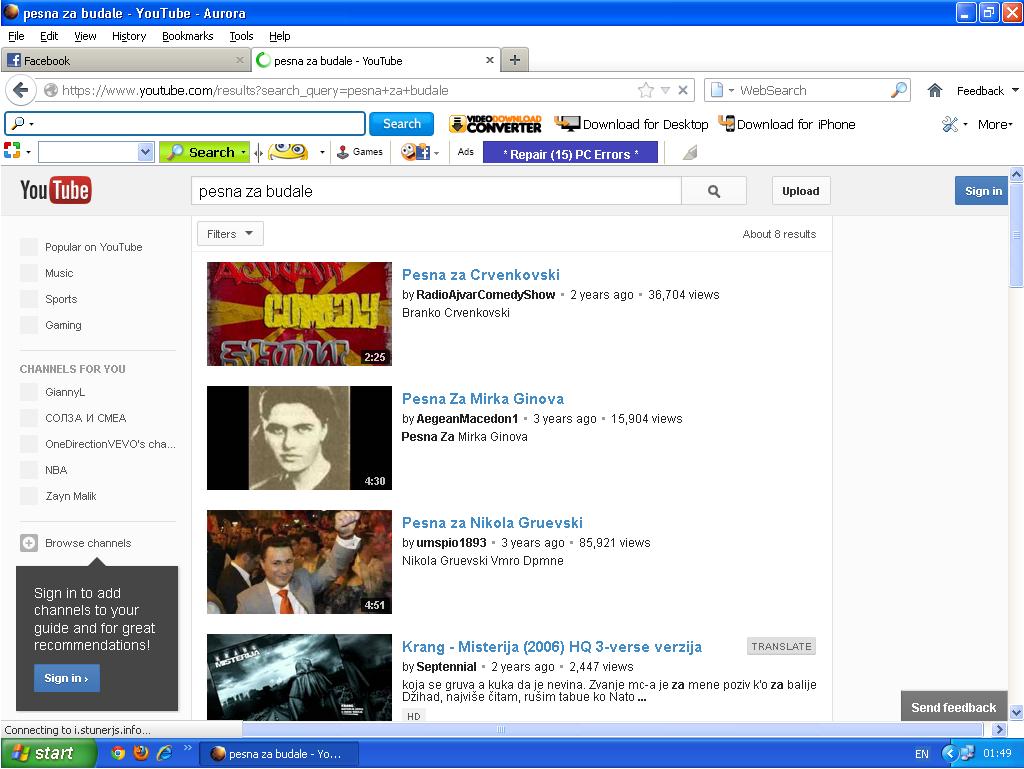Show hidden system tray icons arrow
The width and height of the screenshot is (1024, 769).
(949, 753)
